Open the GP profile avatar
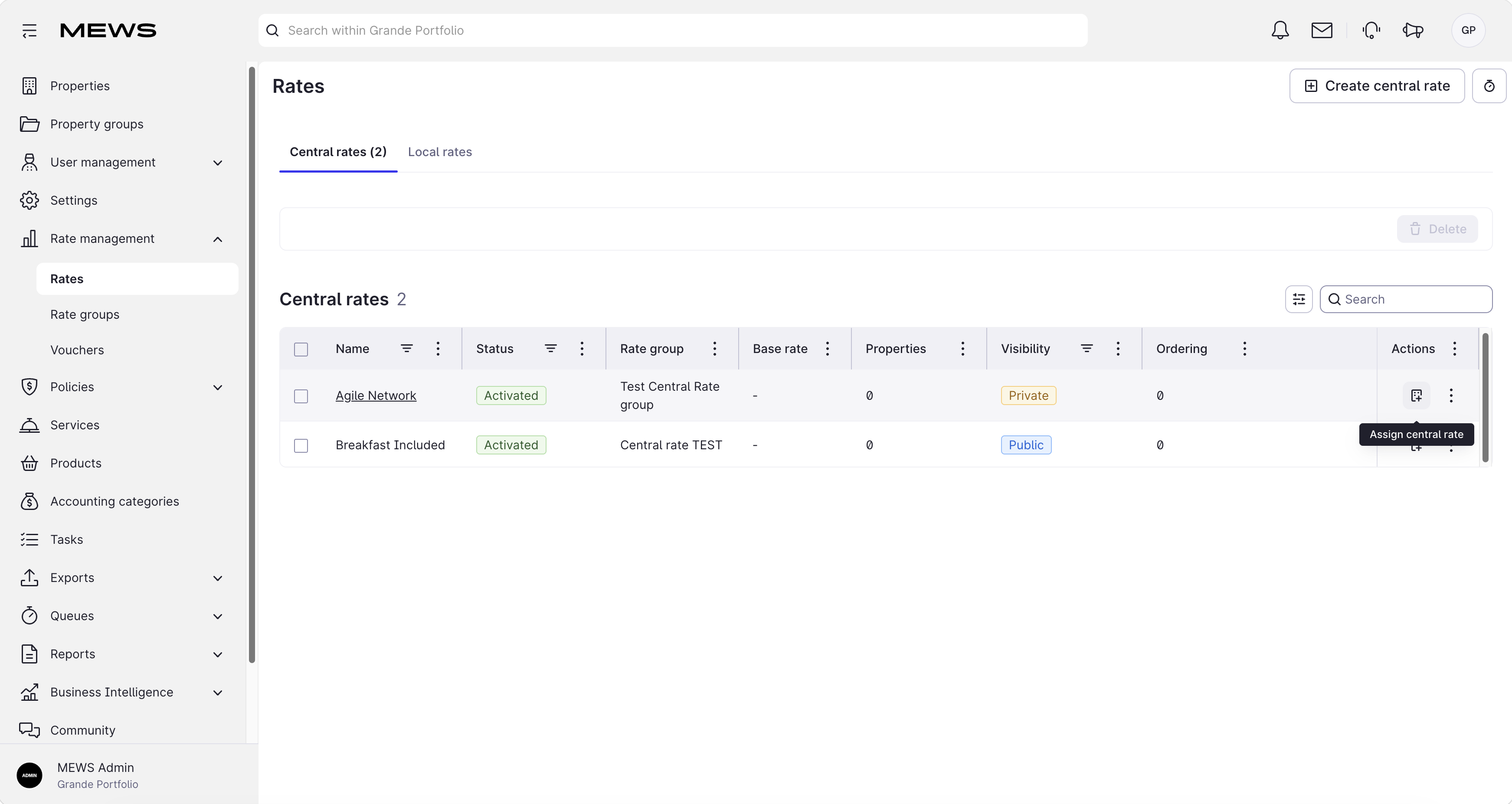 point(1468,30)
